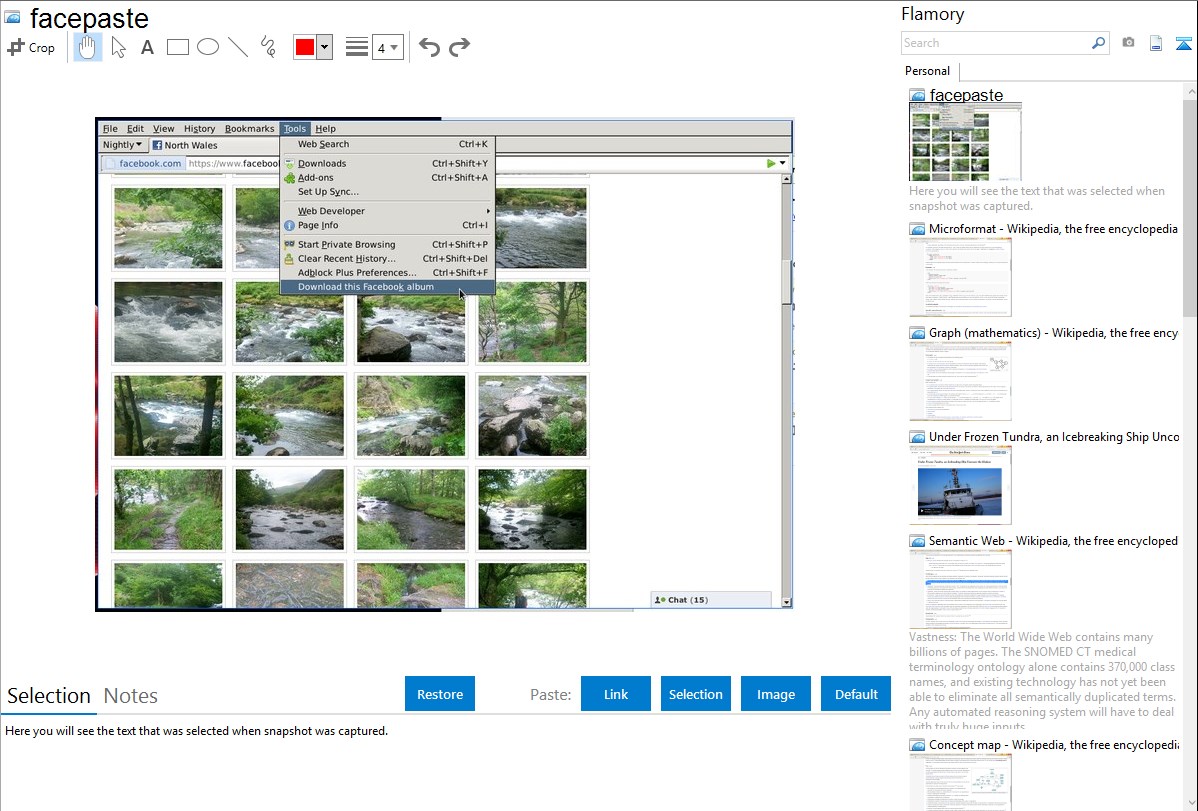Click the 'Graph (mathematics) - Wikipedia' snapshot title
1198x811 pixels.
pos(1054,333)
